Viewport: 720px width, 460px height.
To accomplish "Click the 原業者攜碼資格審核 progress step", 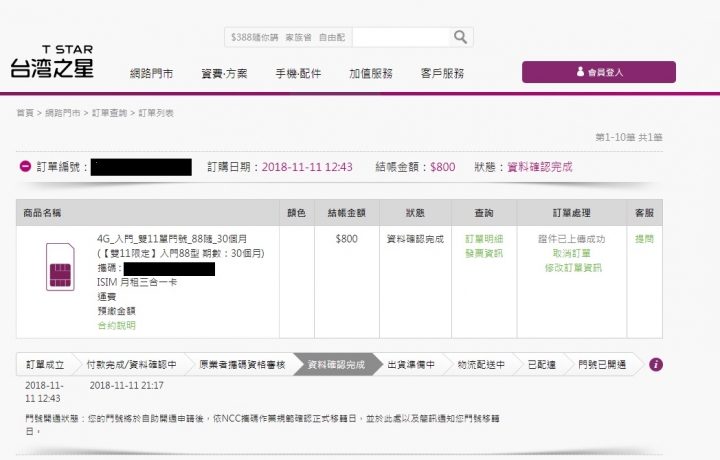I will 242,365.
